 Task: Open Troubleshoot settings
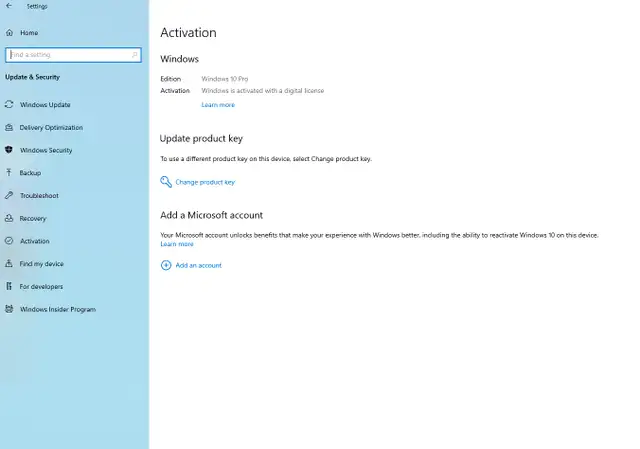pyautogui.click(x=39, y=196)
